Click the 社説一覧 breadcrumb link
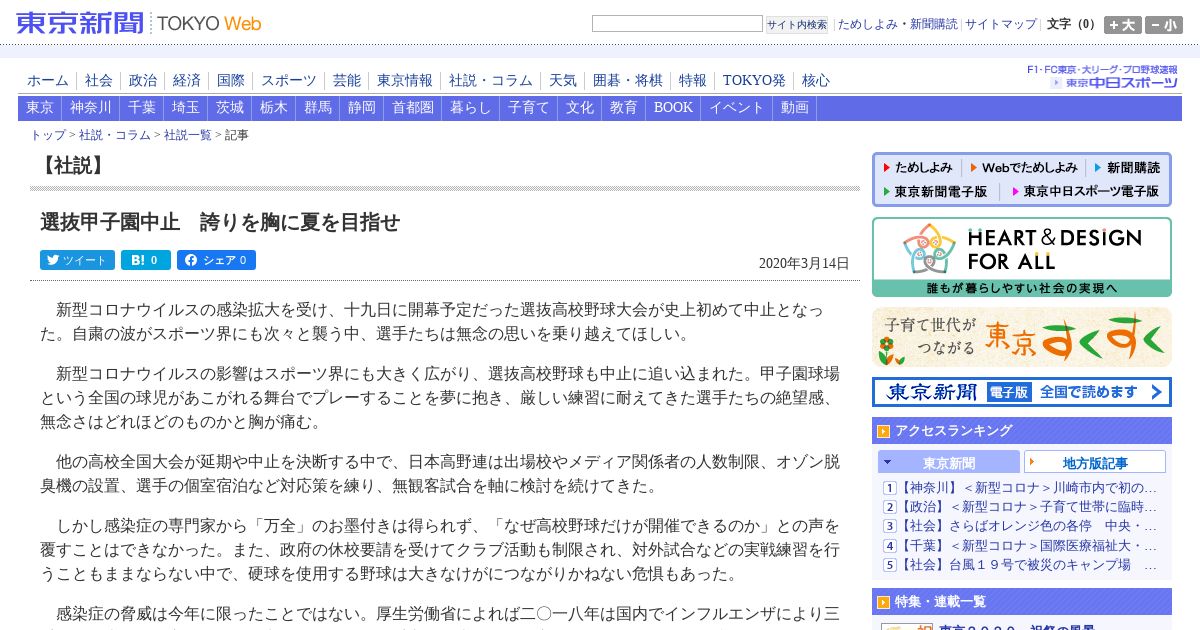1200x630 pixels. pyautogui.click(x=188, y=135)
